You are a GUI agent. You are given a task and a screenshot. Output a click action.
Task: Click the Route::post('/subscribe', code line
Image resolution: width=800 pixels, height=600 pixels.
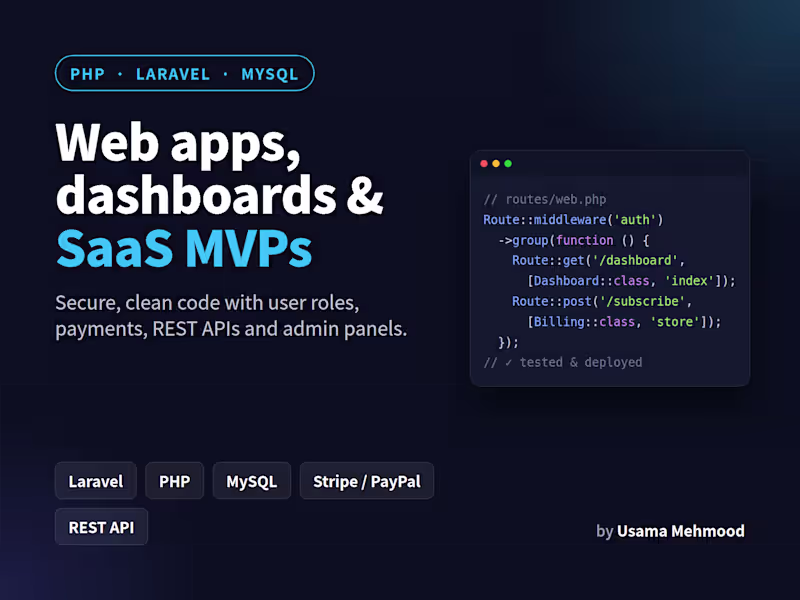[602, 302]
